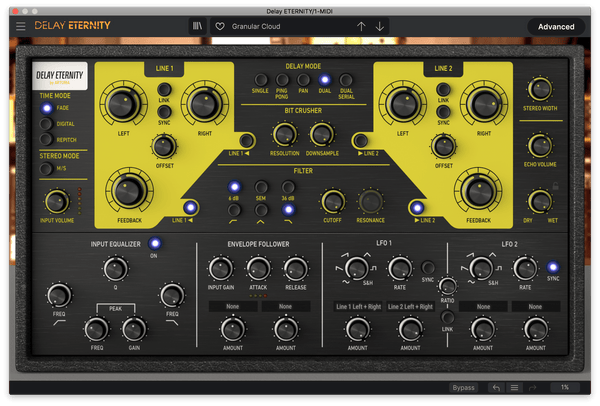Screen dimensions: 600x406
Task: Click the Line 1 Link button
Action: click(x=164, y=89)
